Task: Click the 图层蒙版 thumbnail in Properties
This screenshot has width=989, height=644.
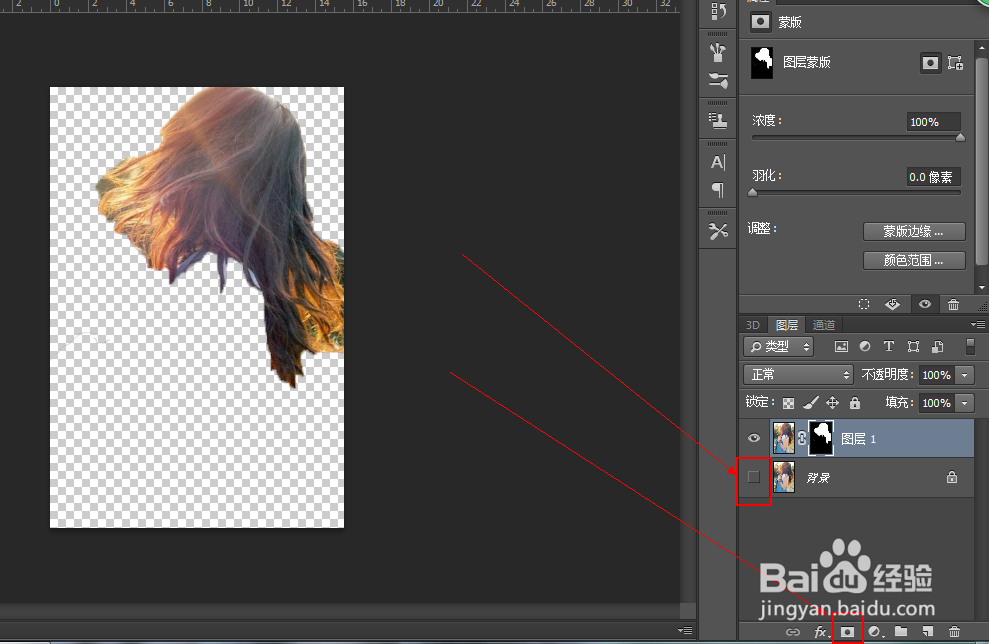Action: point(762,62)
